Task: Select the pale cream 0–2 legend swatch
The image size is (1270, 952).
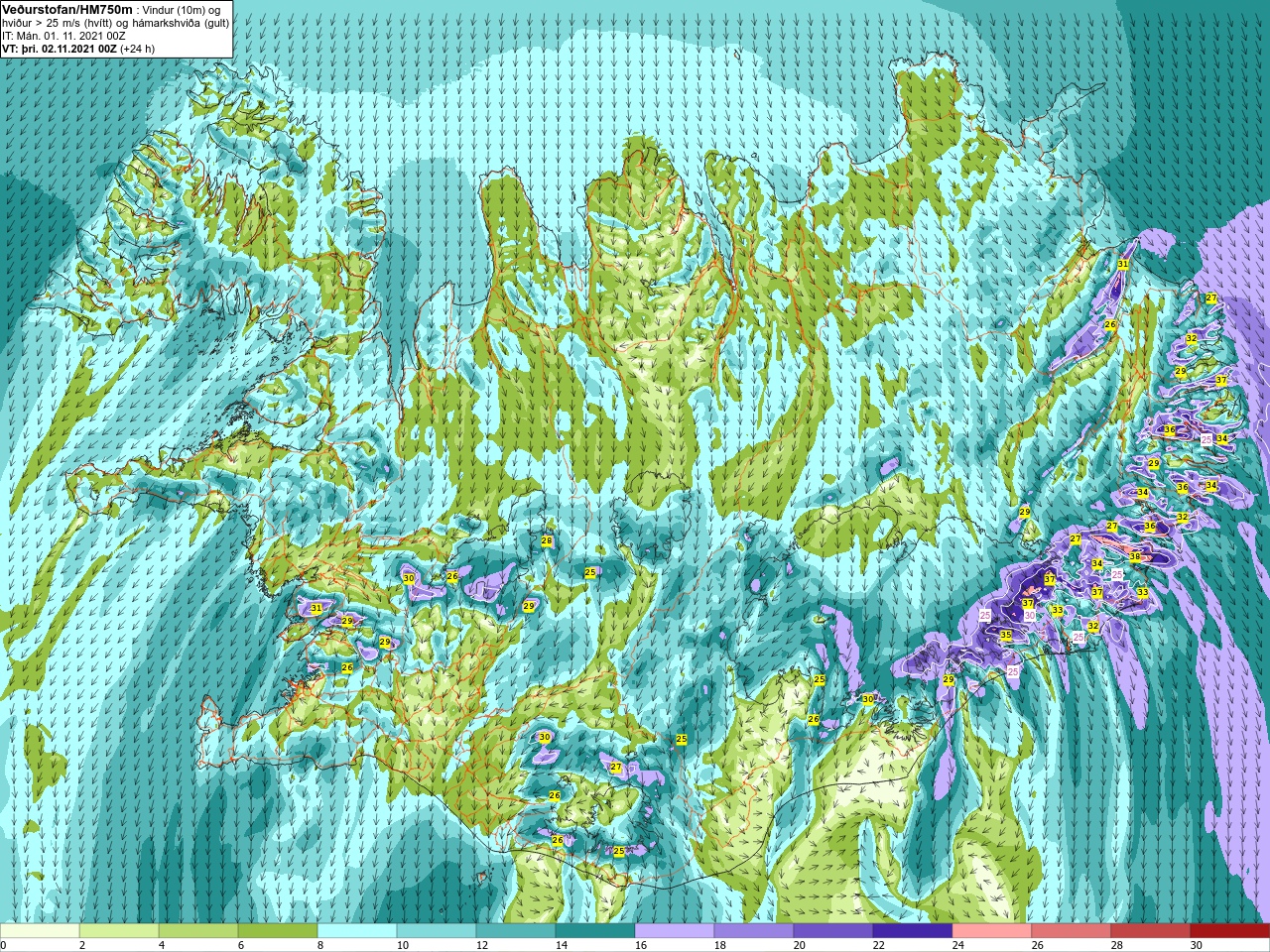Action: point(40,931)
